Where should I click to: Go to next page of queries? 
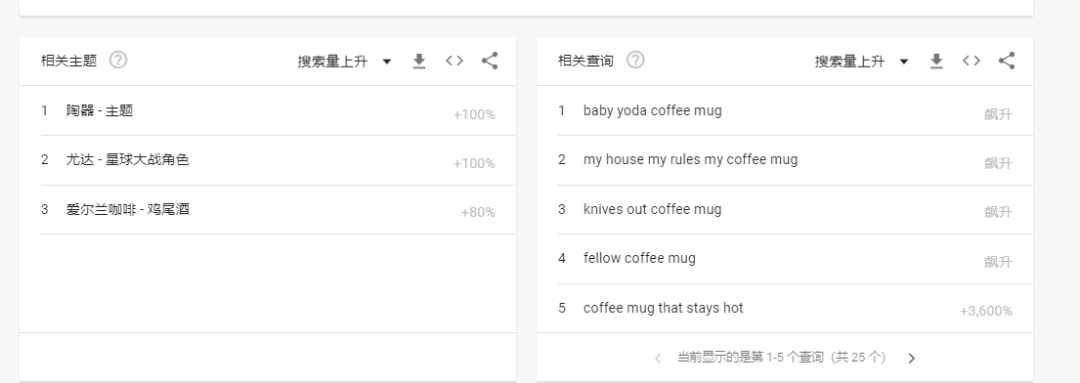(912, 358)
